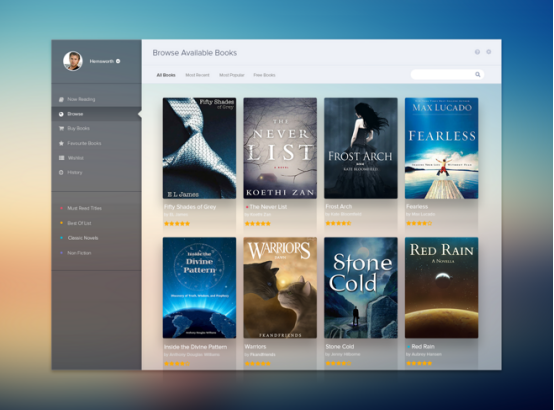The image size is (554, 410).
Task: Click the Favourite Books star icon
Action: coord(61,143)
